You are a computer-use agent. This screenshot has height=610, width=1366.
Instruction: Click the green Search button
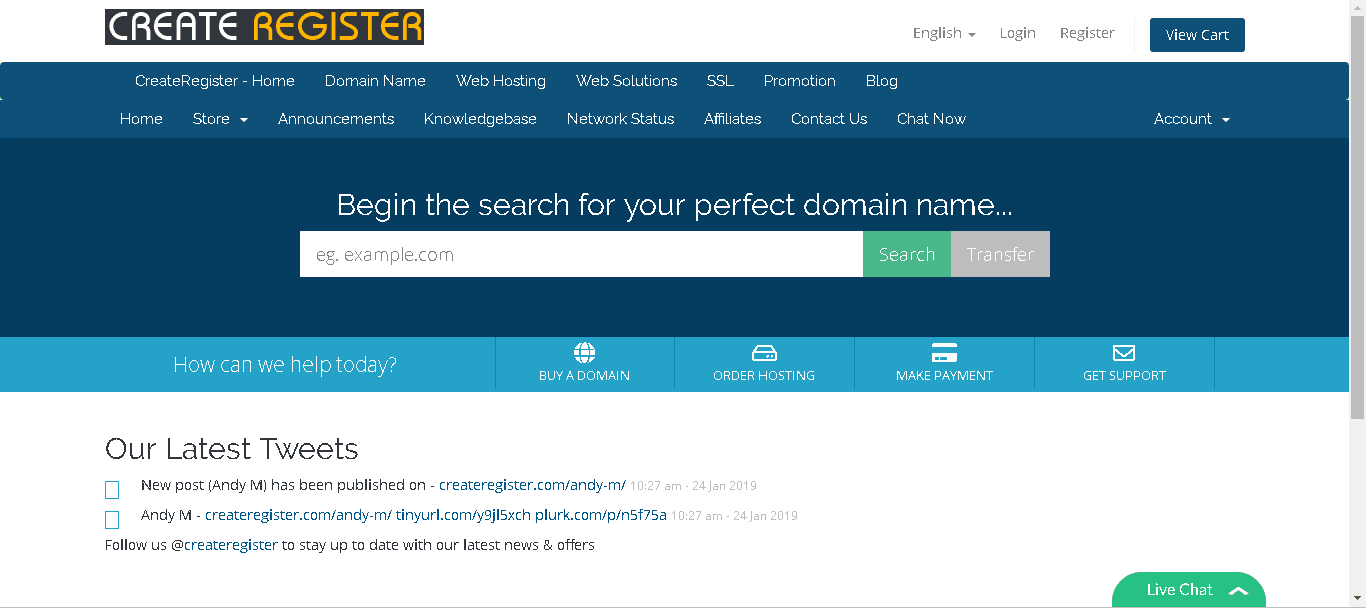click(x=907, y=254)
